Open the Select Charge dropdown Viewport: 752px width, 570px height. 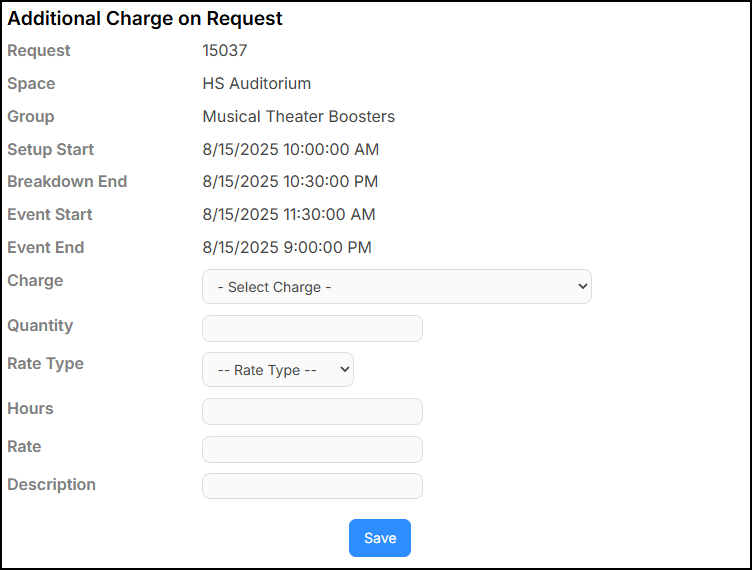pos(397,287)
